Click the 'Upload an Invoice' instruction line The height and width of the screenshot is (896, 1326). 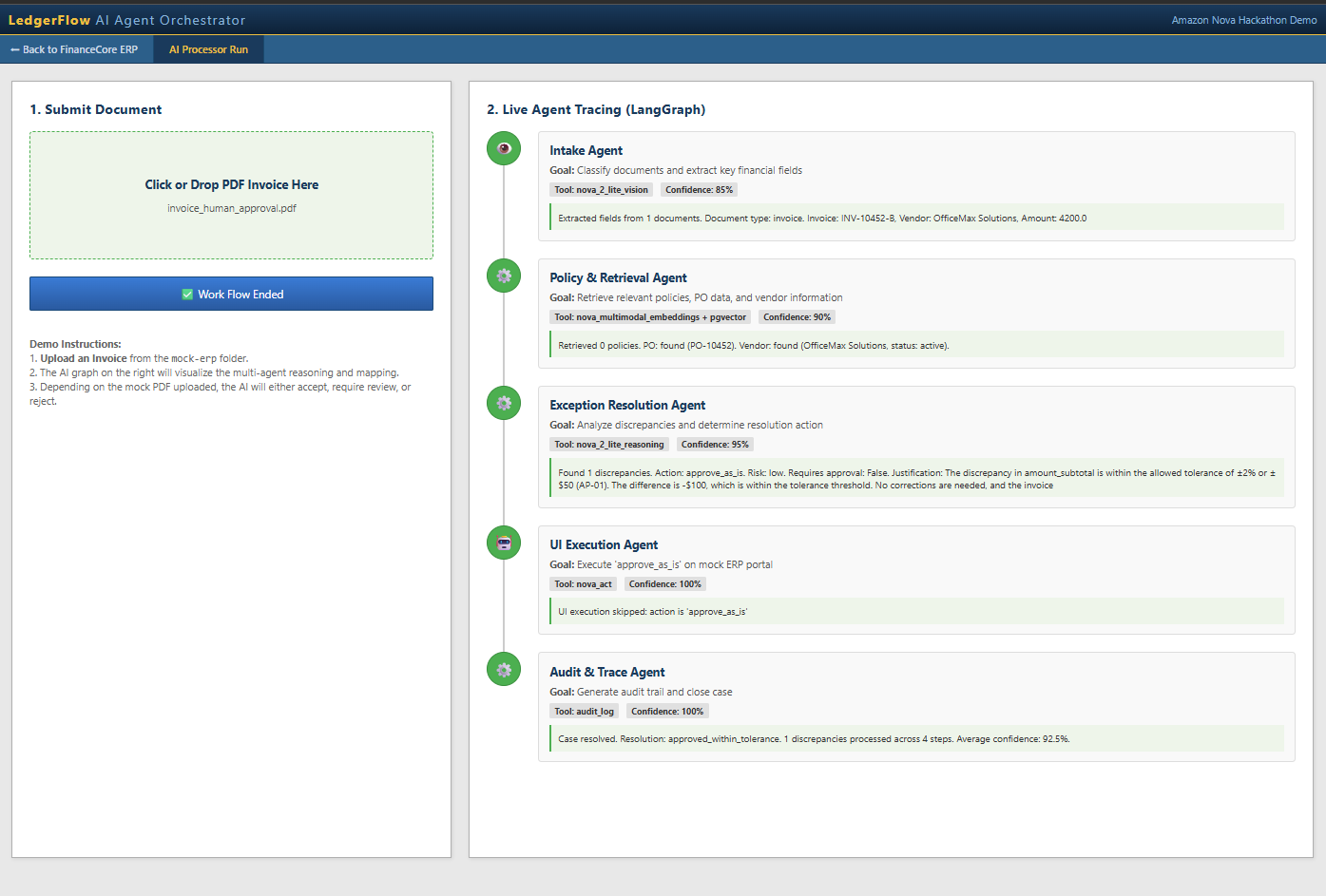coord(139,358)
